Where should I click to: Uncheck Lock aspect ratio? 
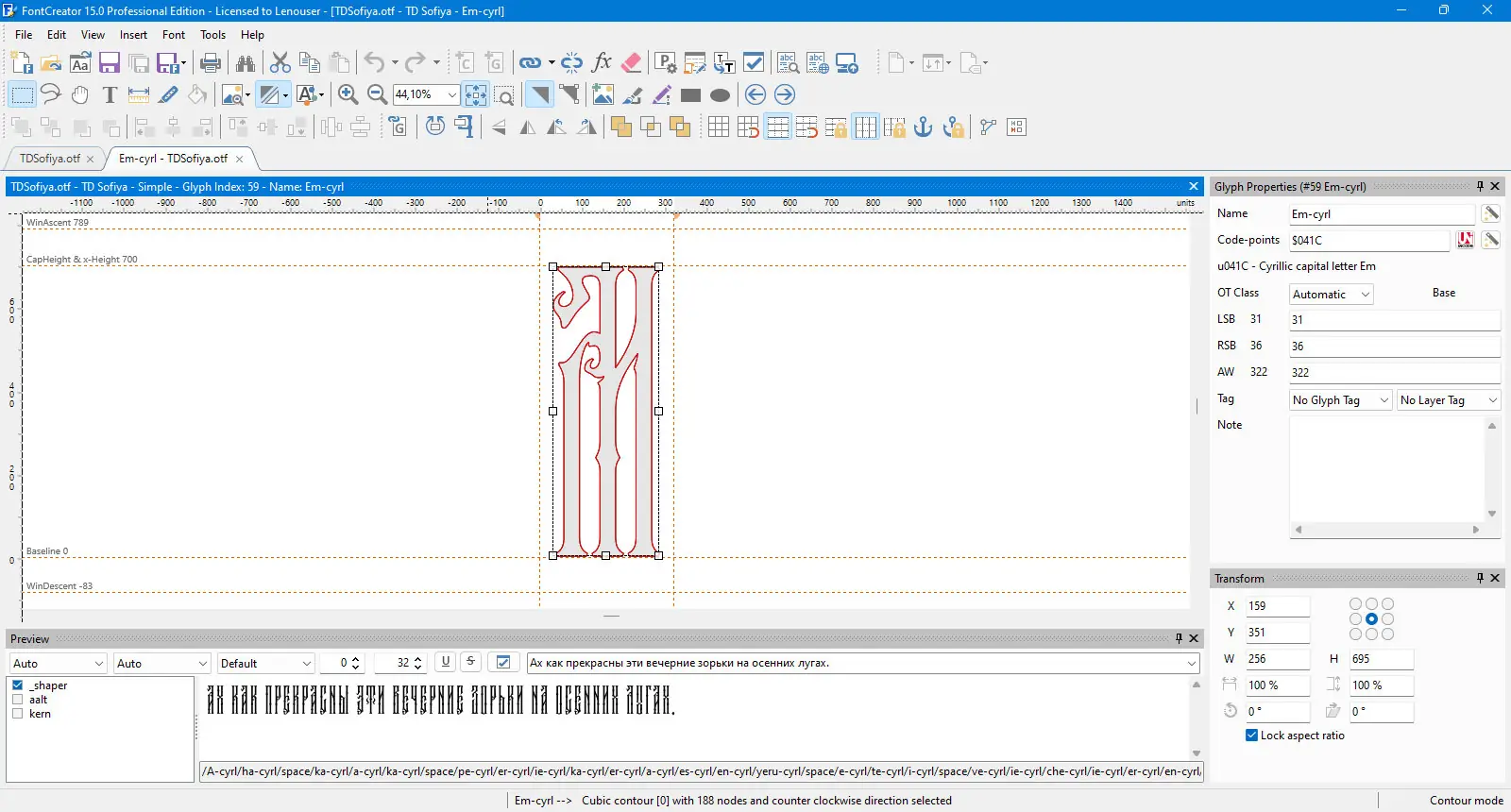point(1251,736)
